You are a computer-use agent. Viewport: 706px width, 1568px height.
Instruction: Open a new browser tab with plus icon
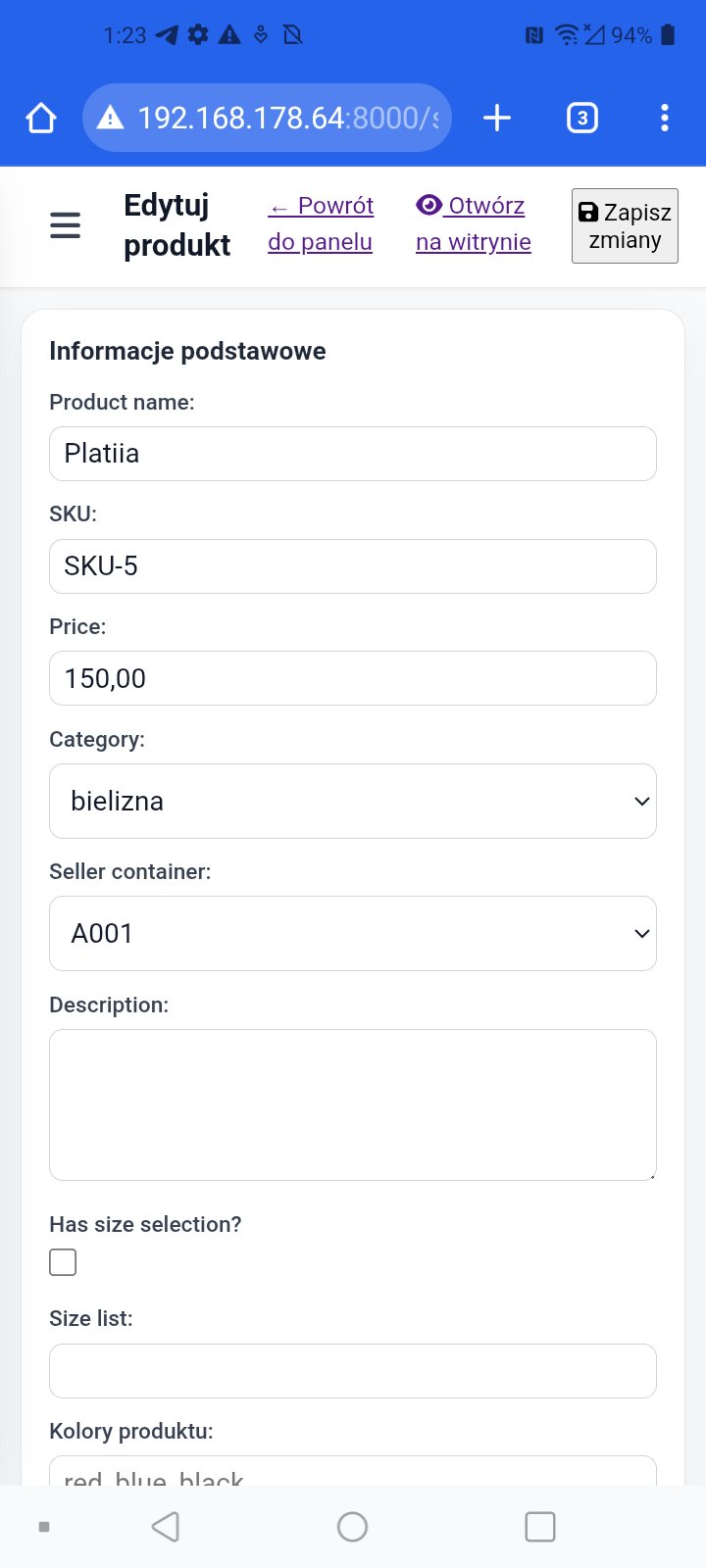(497, 119)
